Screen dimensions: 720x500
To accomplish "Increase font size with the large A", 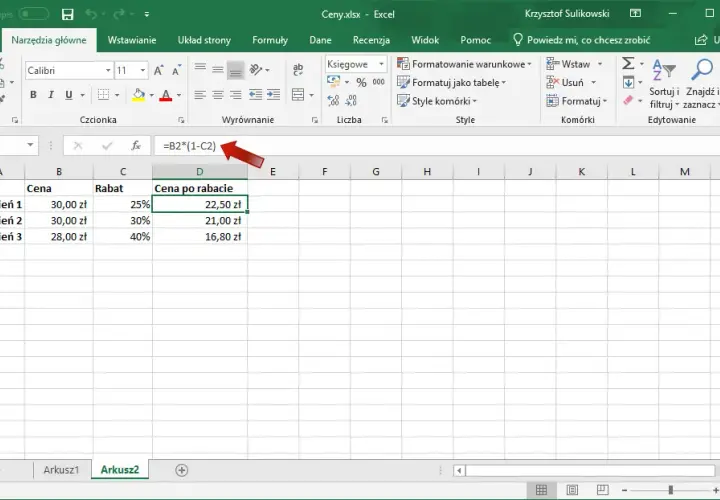I will (159, 71).
